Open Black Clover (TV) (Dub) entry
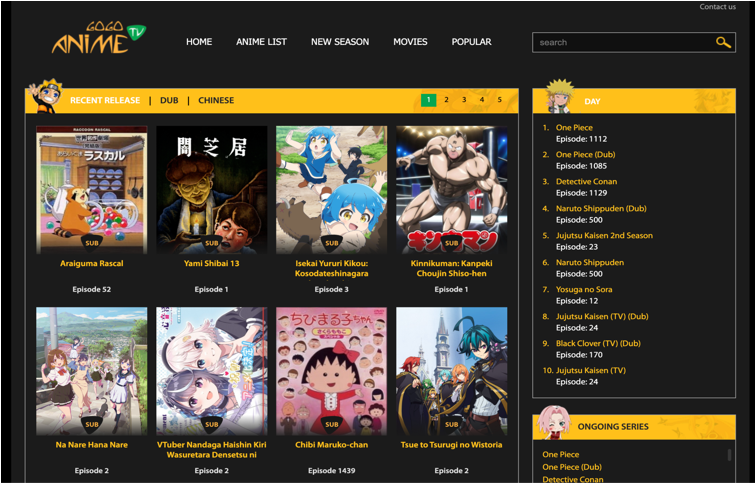The image size is (755, 483). click(x=598, y=343)
